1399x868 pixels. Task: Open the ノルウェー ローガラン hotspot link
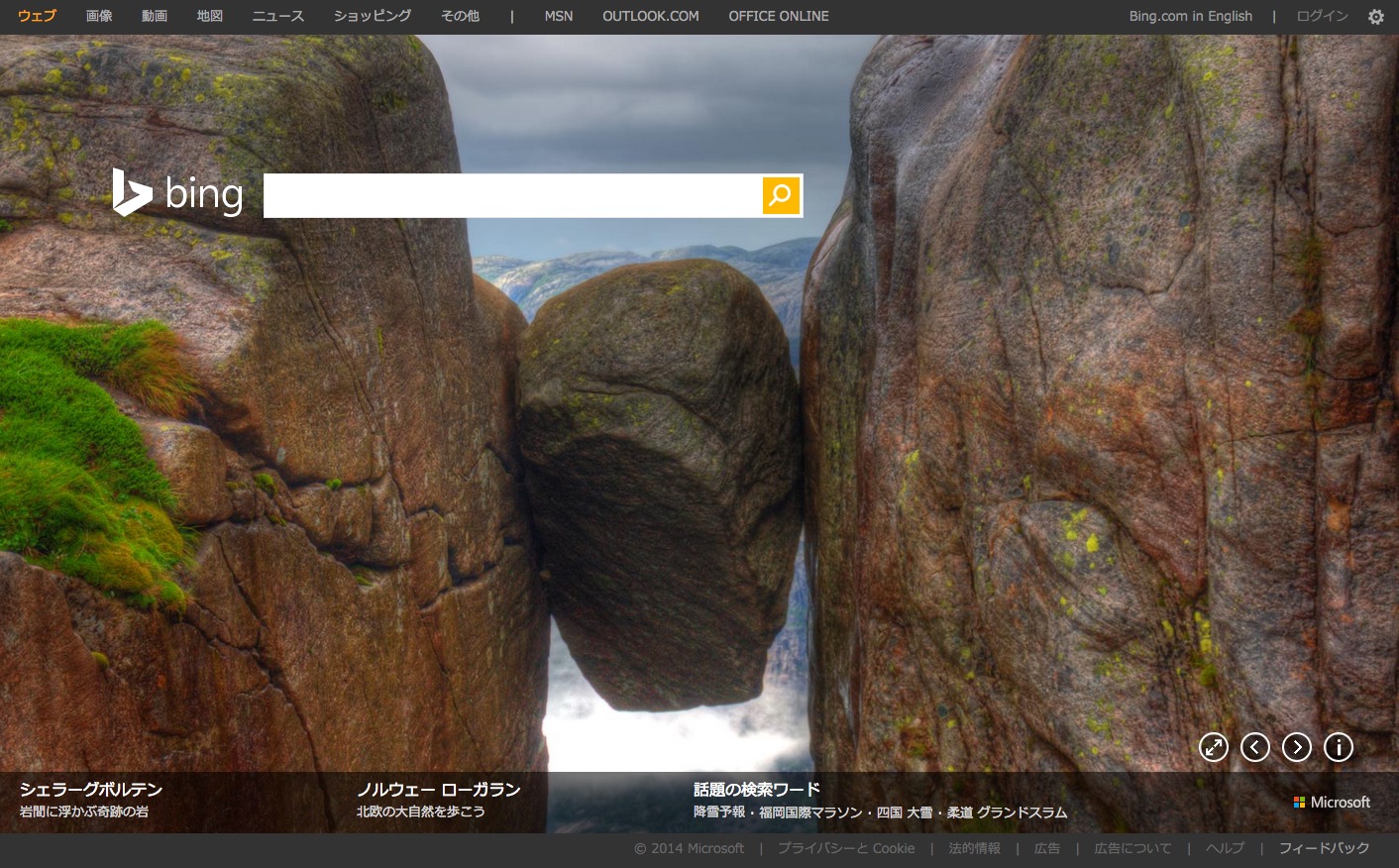pos(438,790)
